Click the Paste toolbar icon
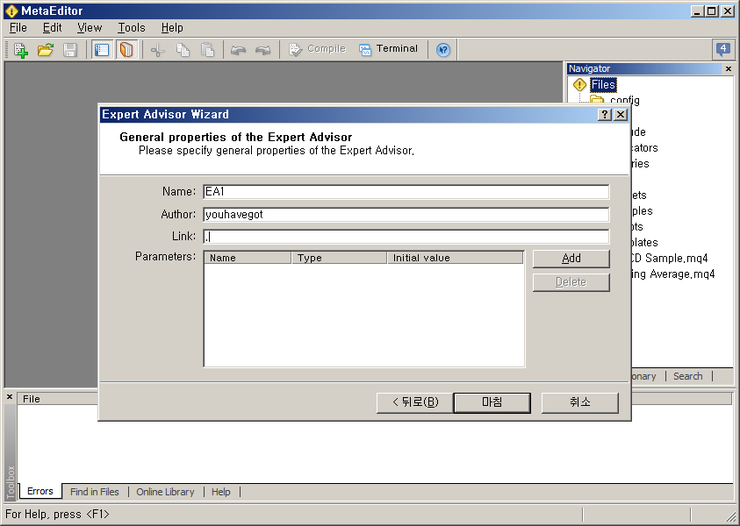This screenshot has height=526, width=740. click(208, 50)
